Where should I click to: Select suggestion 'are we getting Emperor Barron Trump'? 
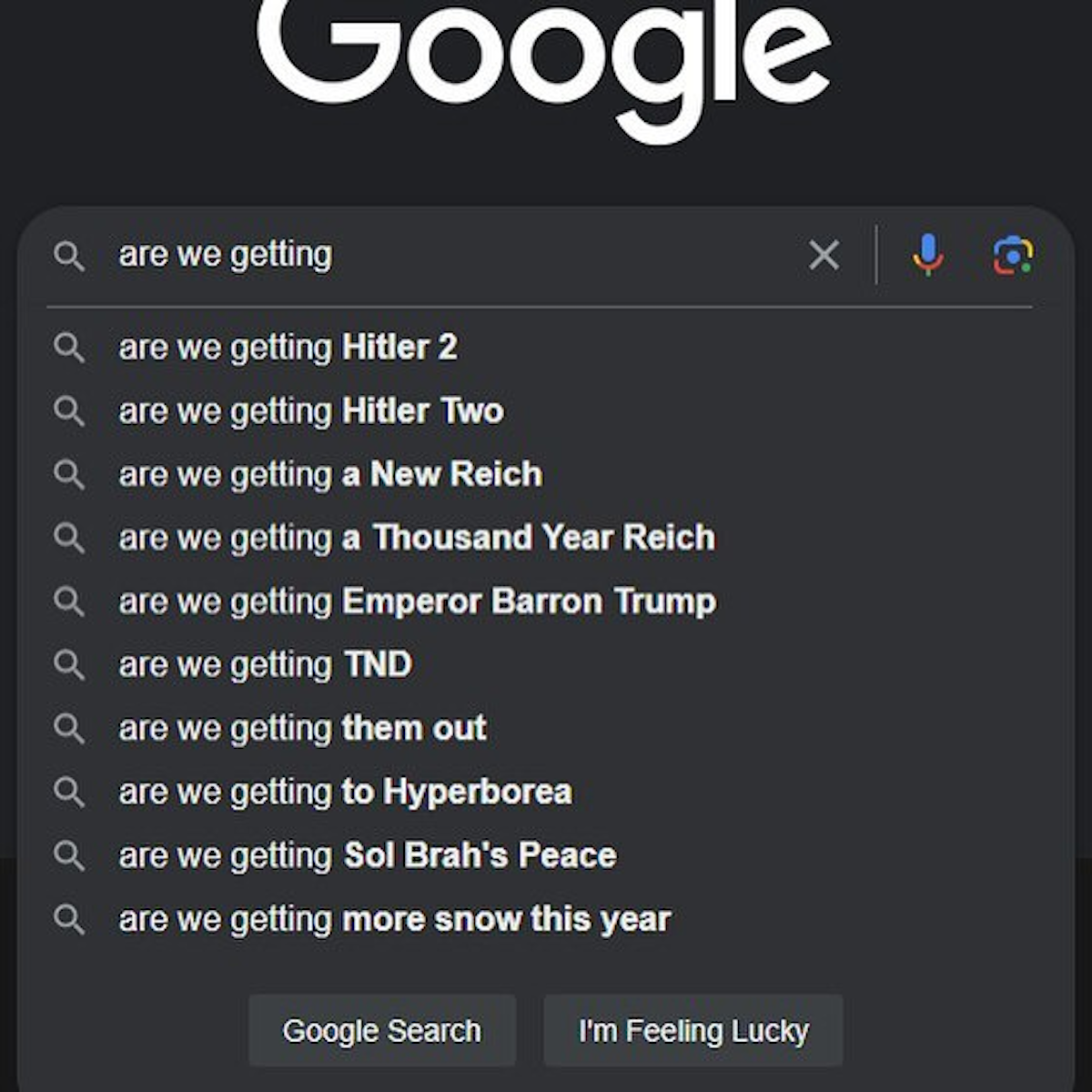click(x=417, y=602)
